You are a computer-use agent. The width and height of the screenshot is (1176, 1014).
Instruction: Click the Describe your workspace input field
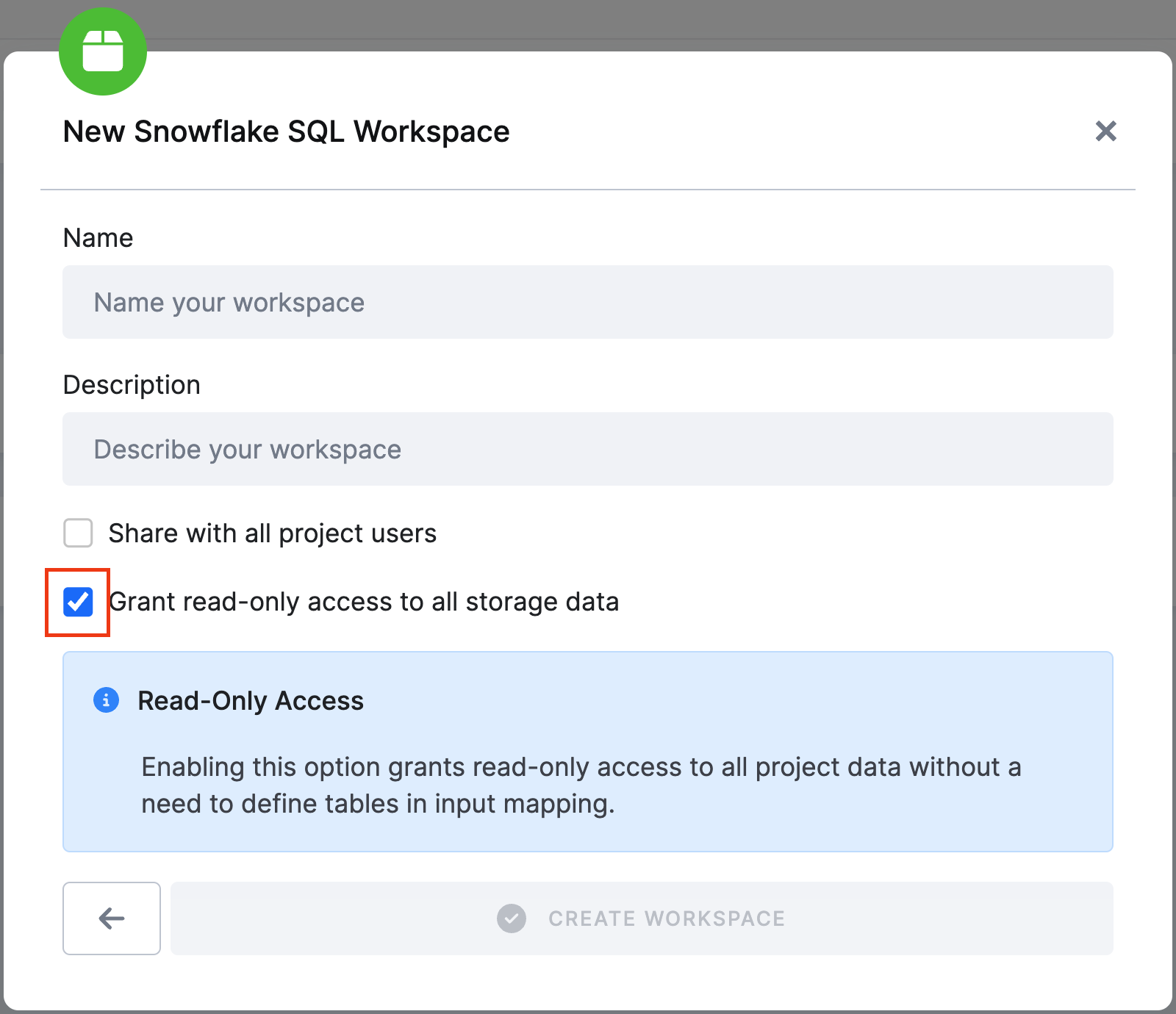coord(588,449)
